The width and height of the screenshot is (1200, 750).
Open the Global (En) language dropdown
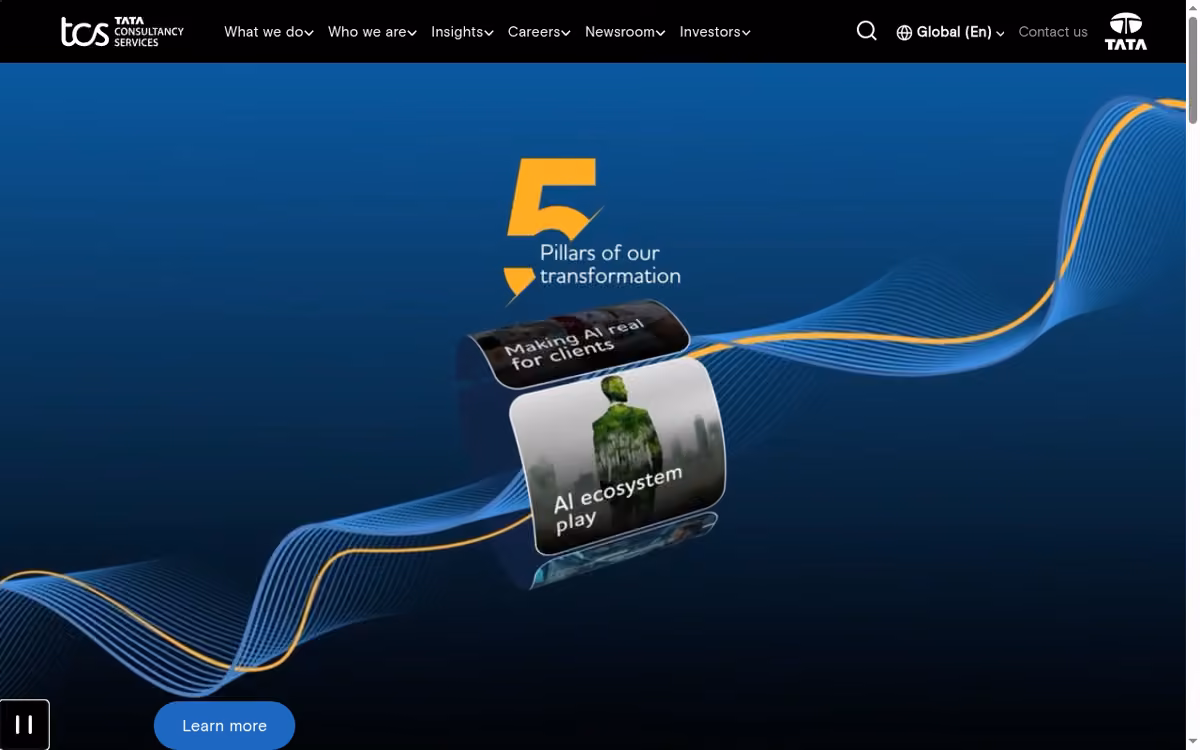click(x=950, y=32)
